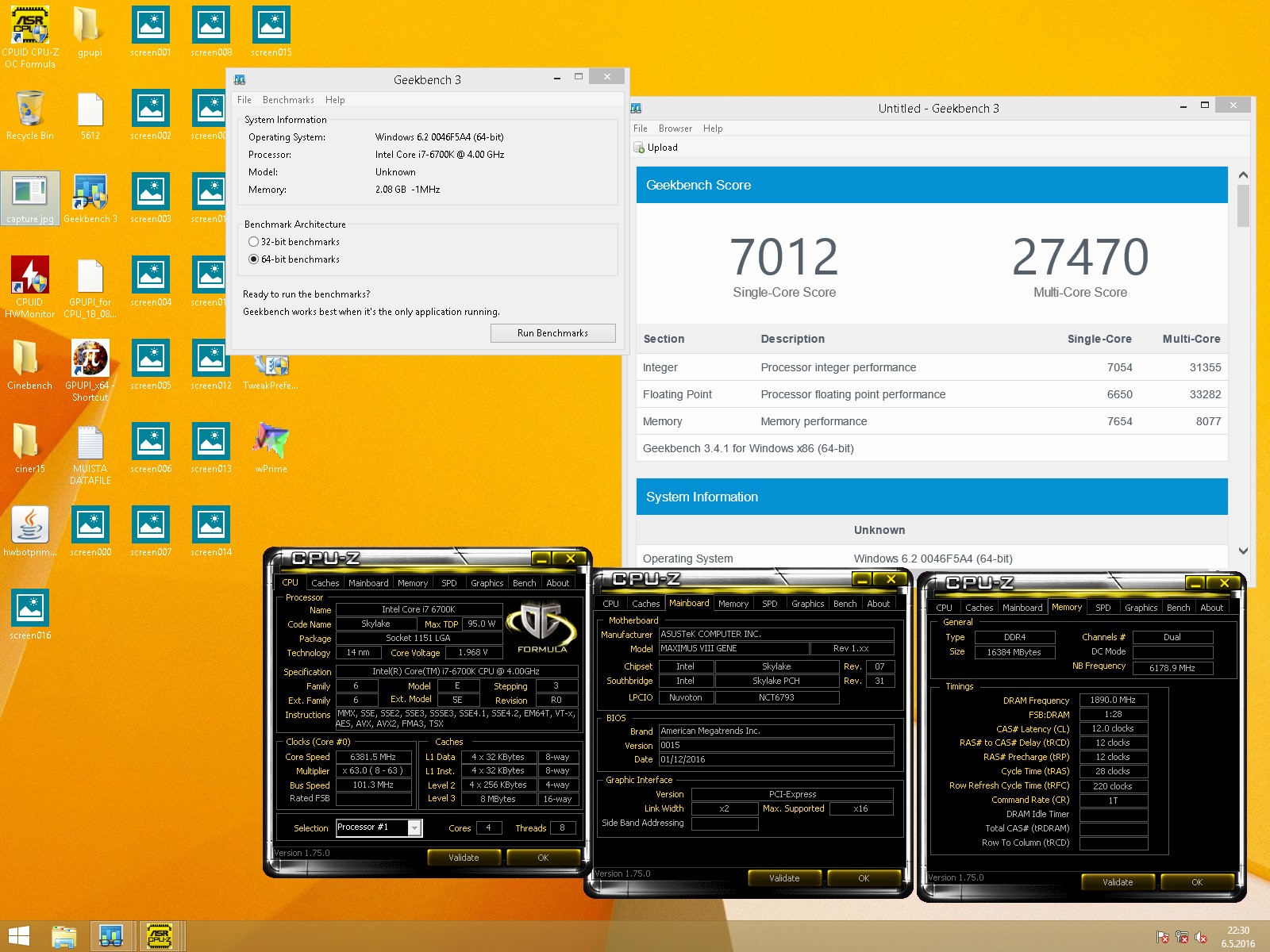Click the Integer row in results table
The width and height of the screenshot is (1270, 952).
coord(932,367)
